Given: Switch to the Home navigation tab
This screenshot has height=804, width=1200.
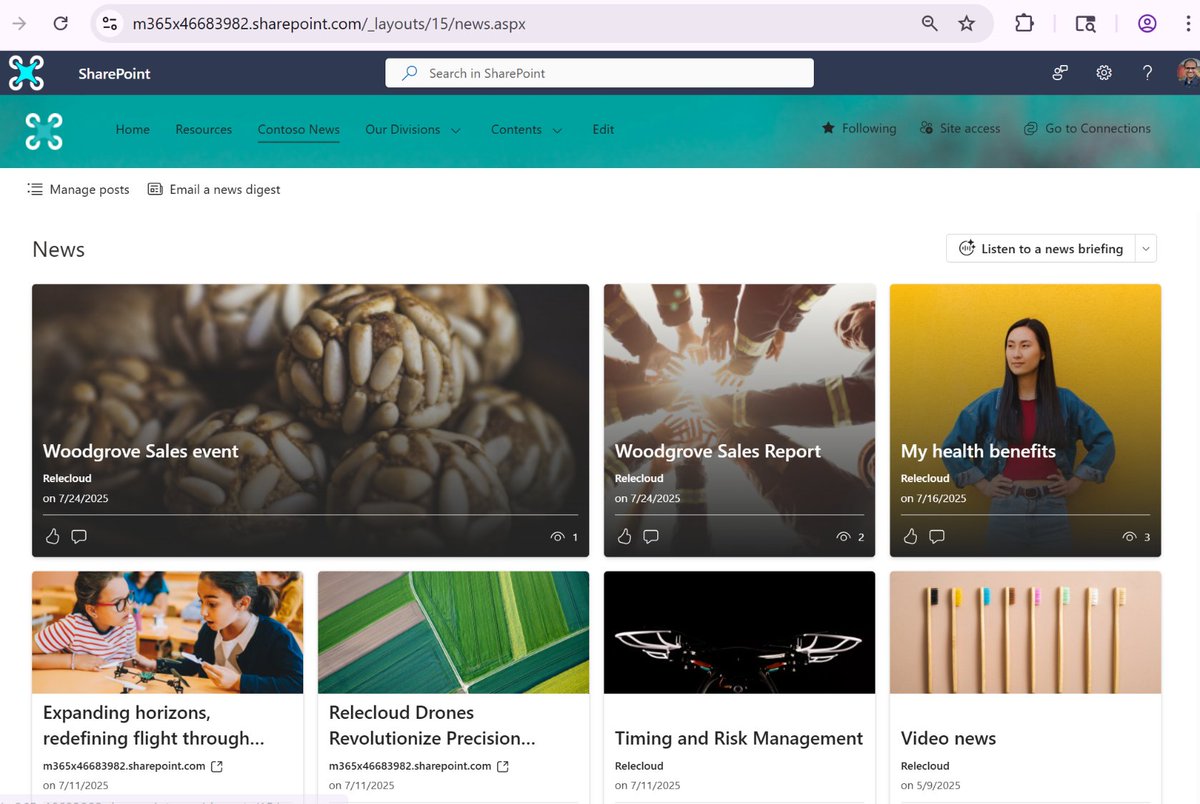Looking at the screenshot, I should [132, 129].
